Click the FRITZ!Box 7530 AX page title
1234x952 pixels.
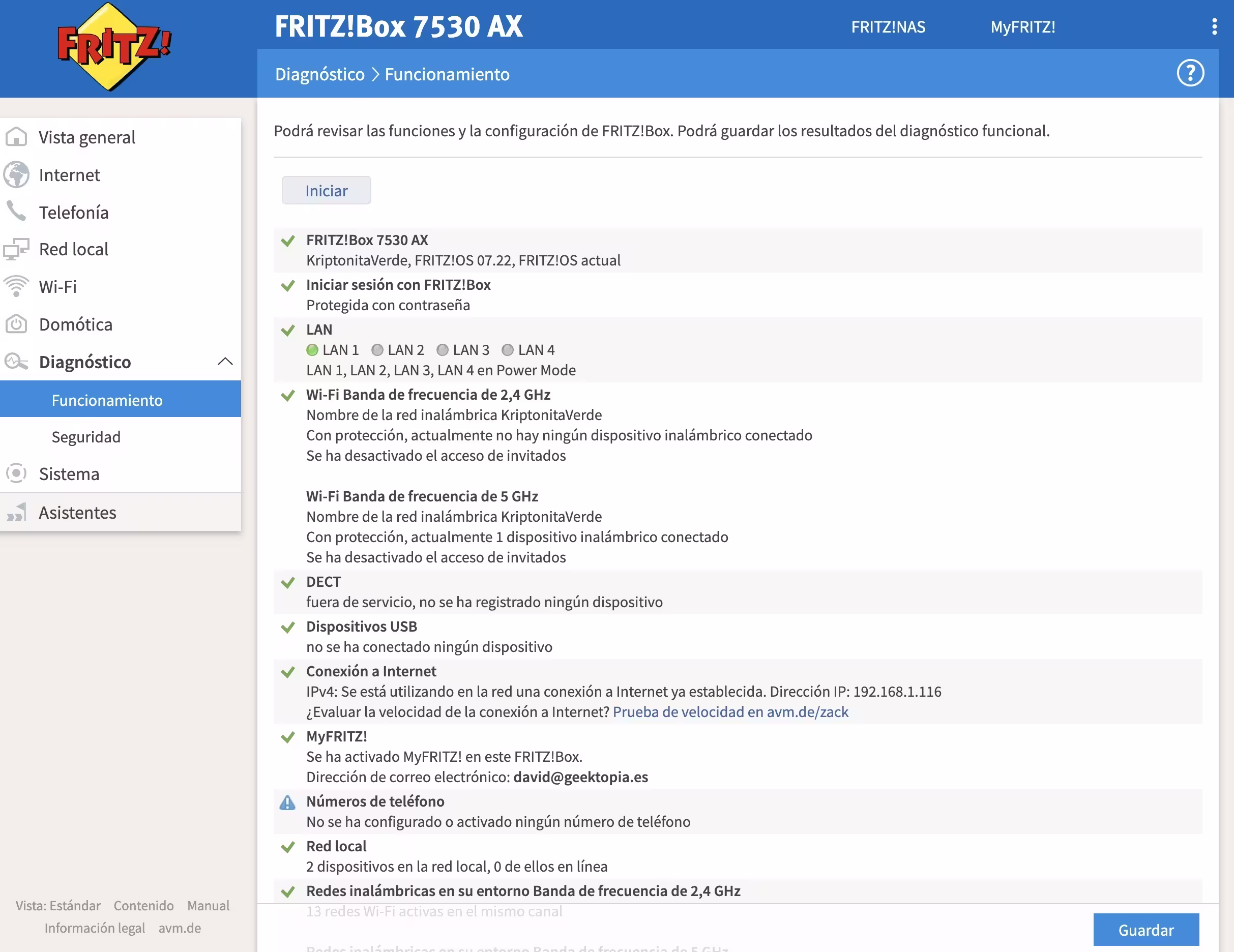(x=398, y=26)
